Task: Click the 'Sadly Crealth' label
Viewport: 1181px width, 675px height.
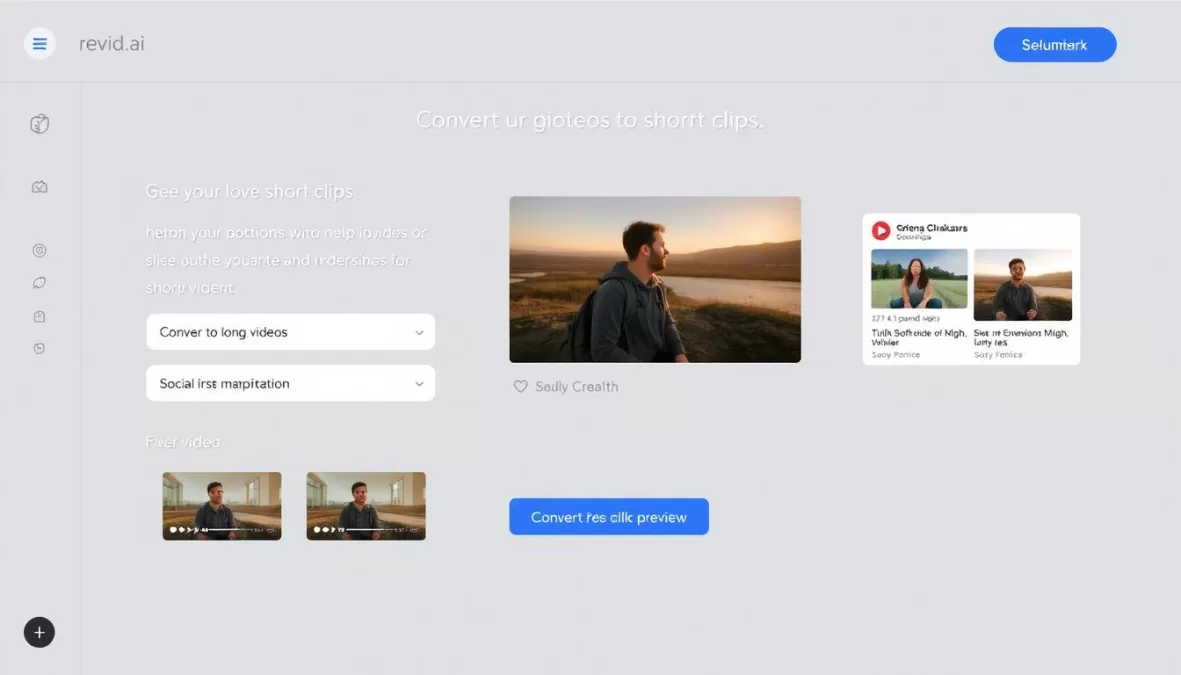Action: coord(576,386)
